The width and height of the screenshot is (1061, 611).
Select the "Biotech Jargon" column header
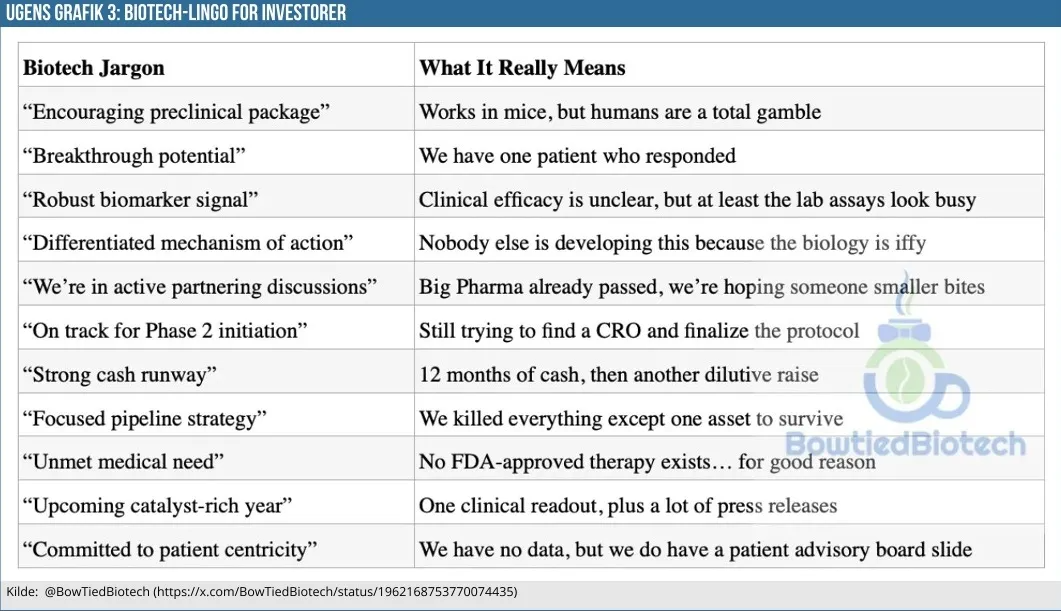(93, 68)
